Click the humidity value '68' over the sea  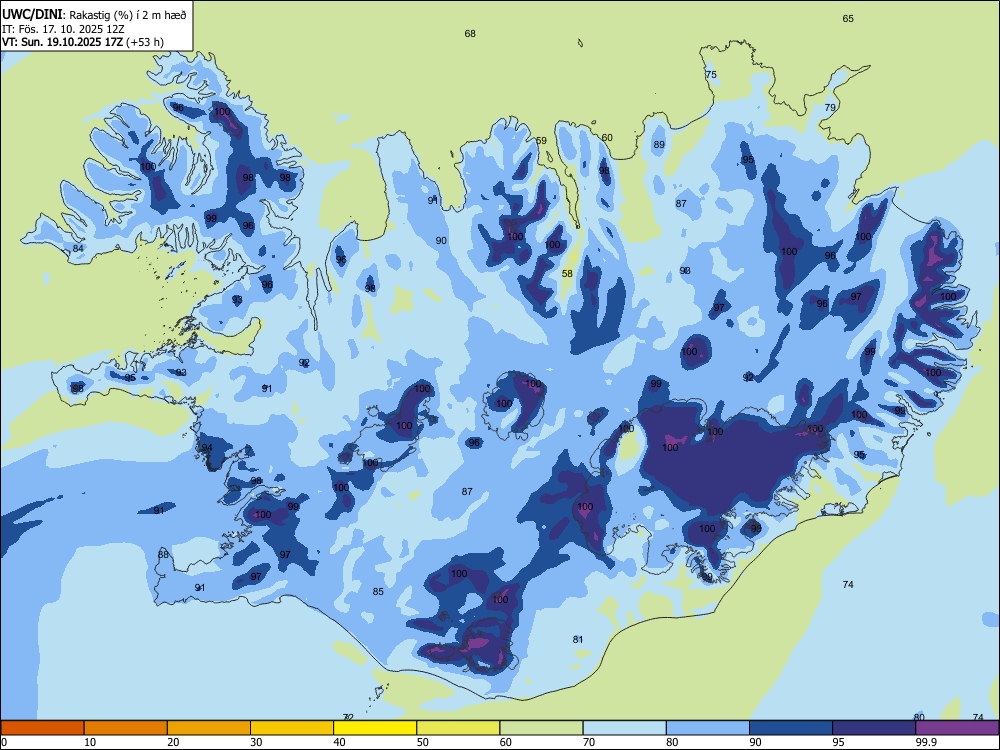click(x=470, y=34)
